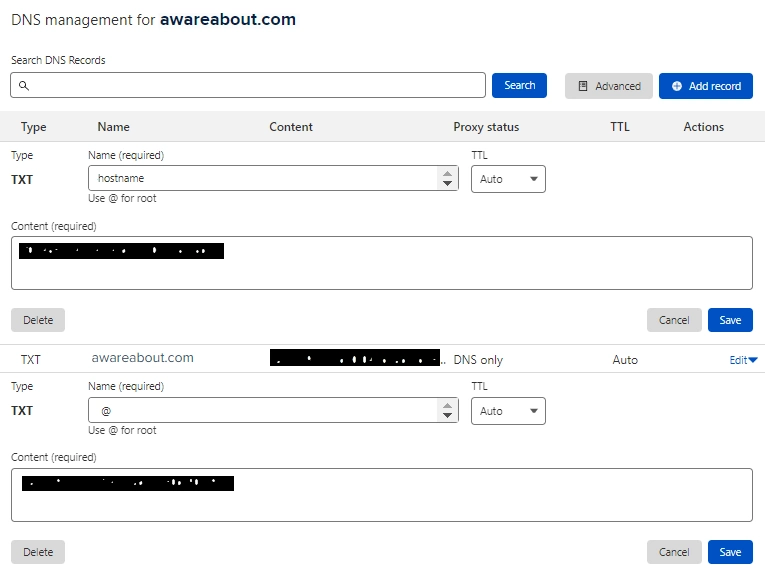Click the Content column header

(291, 127)
